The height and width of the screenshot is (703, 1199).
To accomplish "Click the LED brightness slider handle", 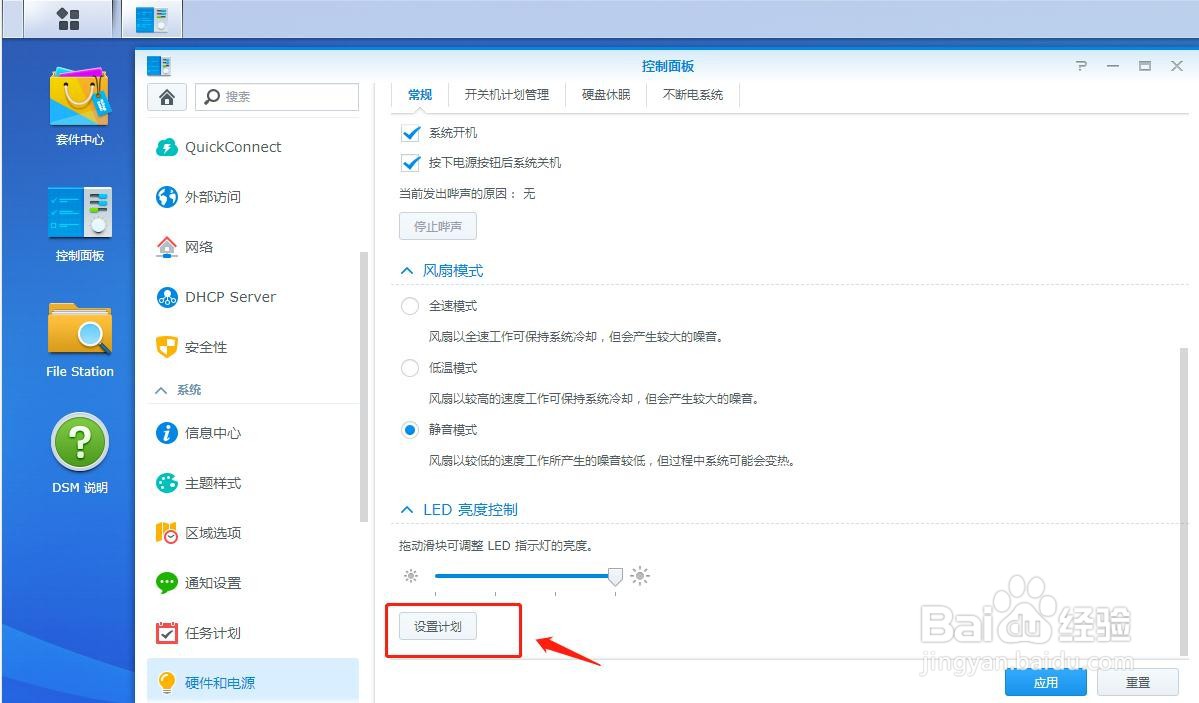I will (x=615, y=577).
